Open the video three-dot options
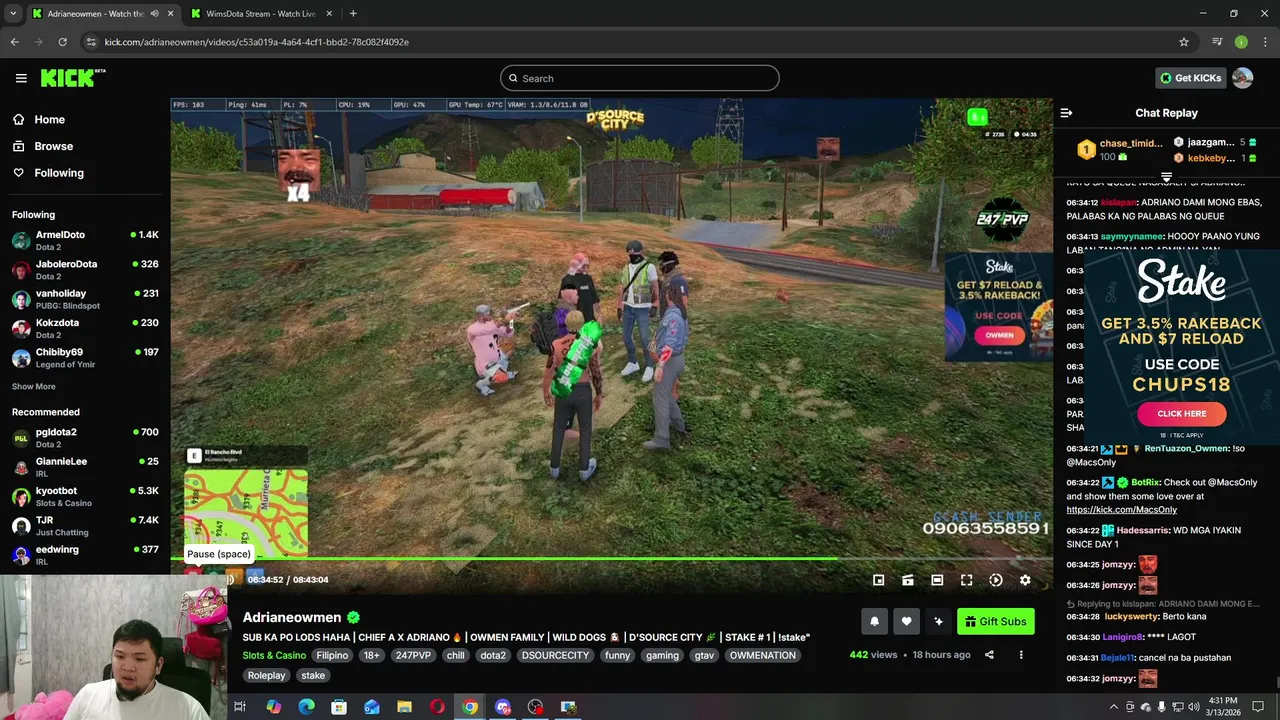Image resolution: width=1280 pixels, height=720 pixels. click(x=1021, y=655)
